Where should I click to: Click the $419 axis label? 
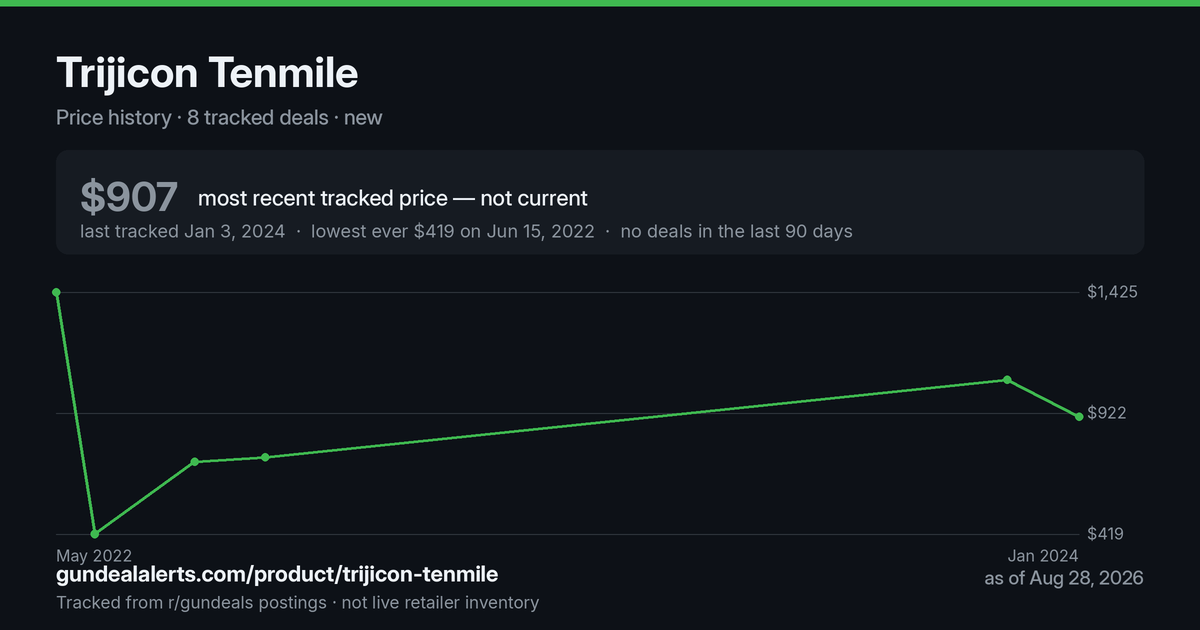(x=1106, y=534)
